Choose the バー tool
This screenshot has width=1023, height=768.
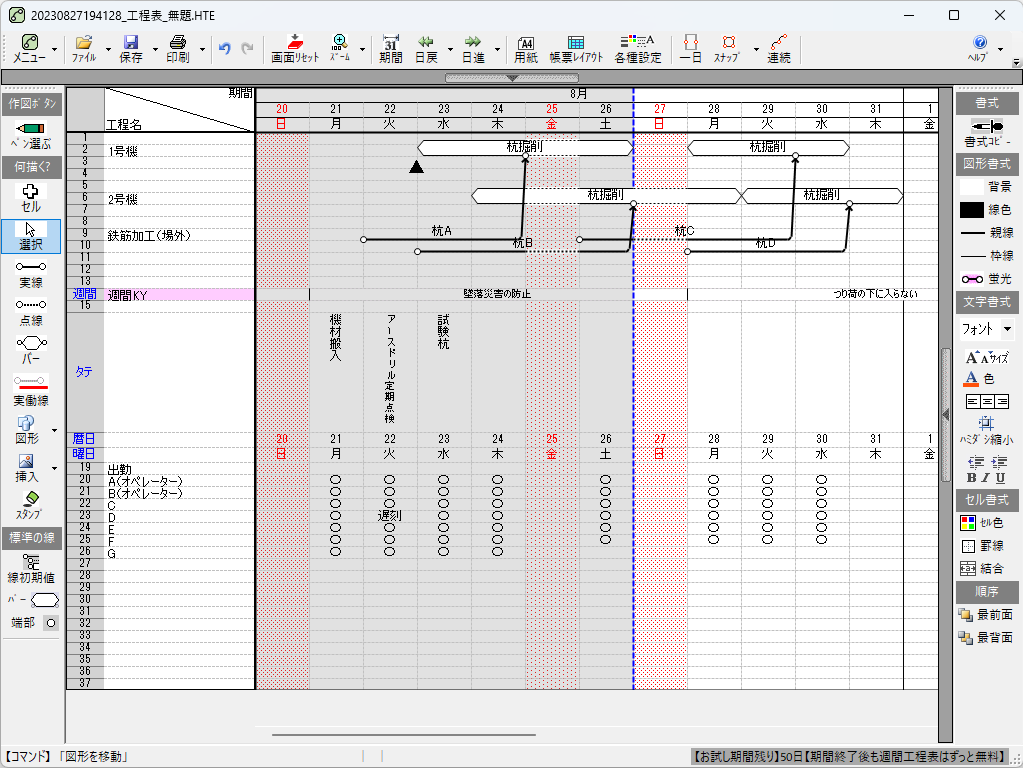click(31, 350)
